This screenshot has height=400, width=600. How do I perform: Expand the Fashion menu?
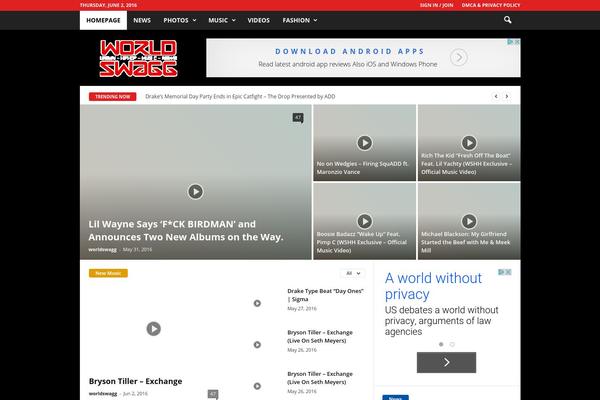coord(300,20)
